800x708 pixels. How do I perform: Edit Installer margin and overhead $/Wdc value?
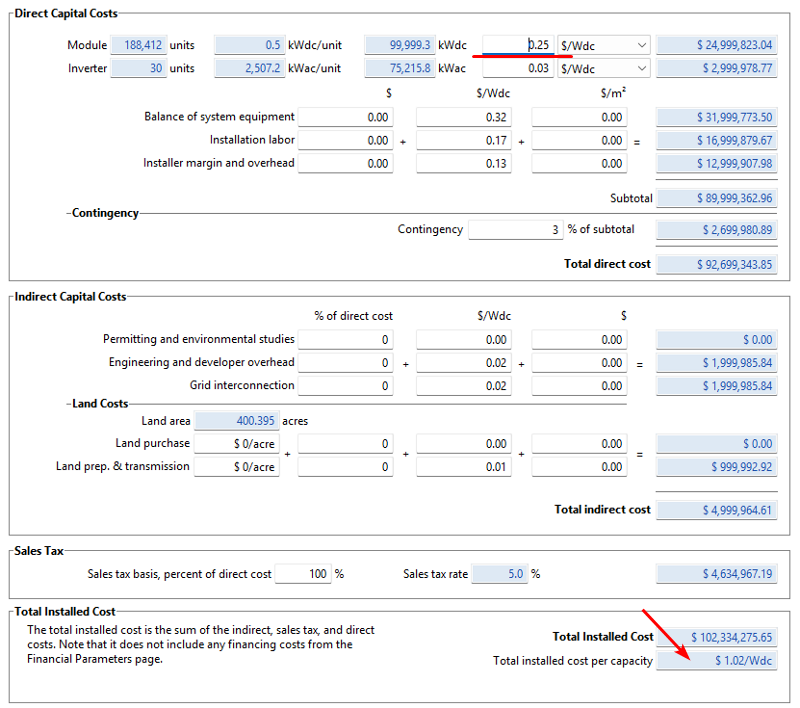click(463, 164)
